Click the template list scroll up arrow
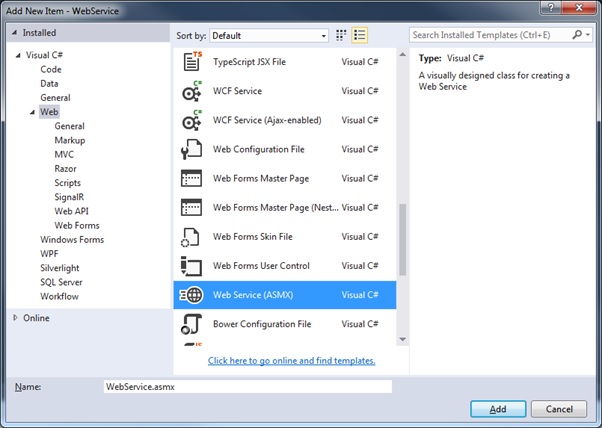 [x=402, y=55]
